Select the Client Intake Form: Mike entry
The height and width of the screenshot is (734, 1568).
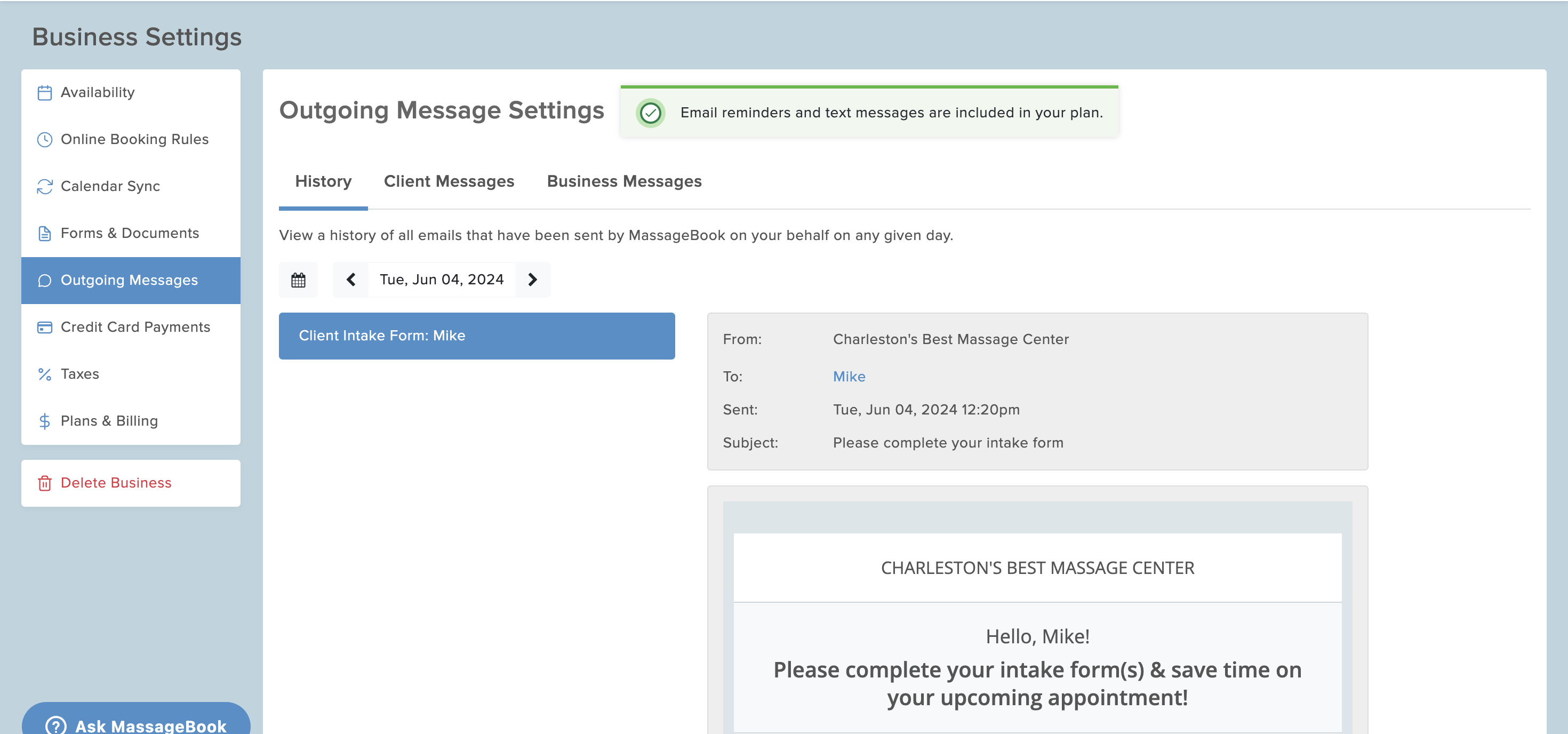477,336
